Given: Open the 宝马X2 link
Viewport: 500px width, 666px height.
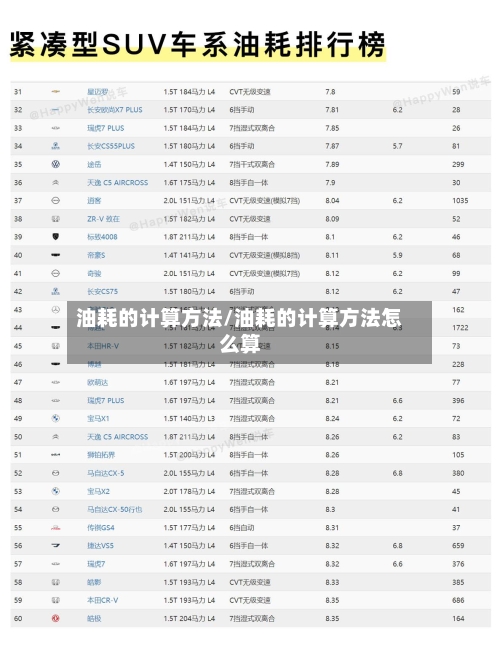Looking at the screenshot, I should [98, 491].
